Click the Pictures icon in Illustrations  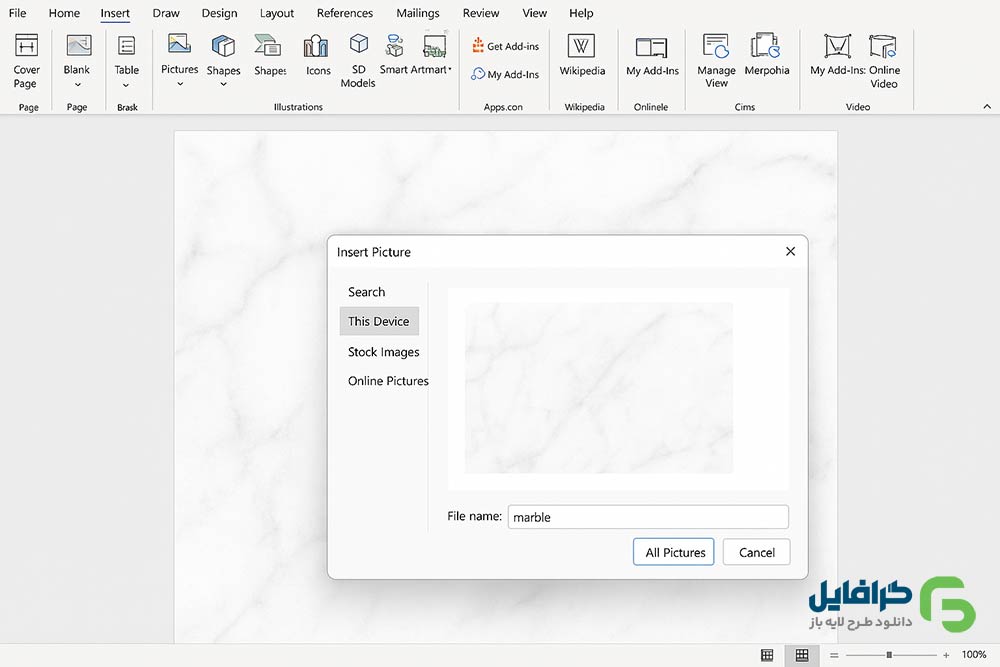point(179,45)
